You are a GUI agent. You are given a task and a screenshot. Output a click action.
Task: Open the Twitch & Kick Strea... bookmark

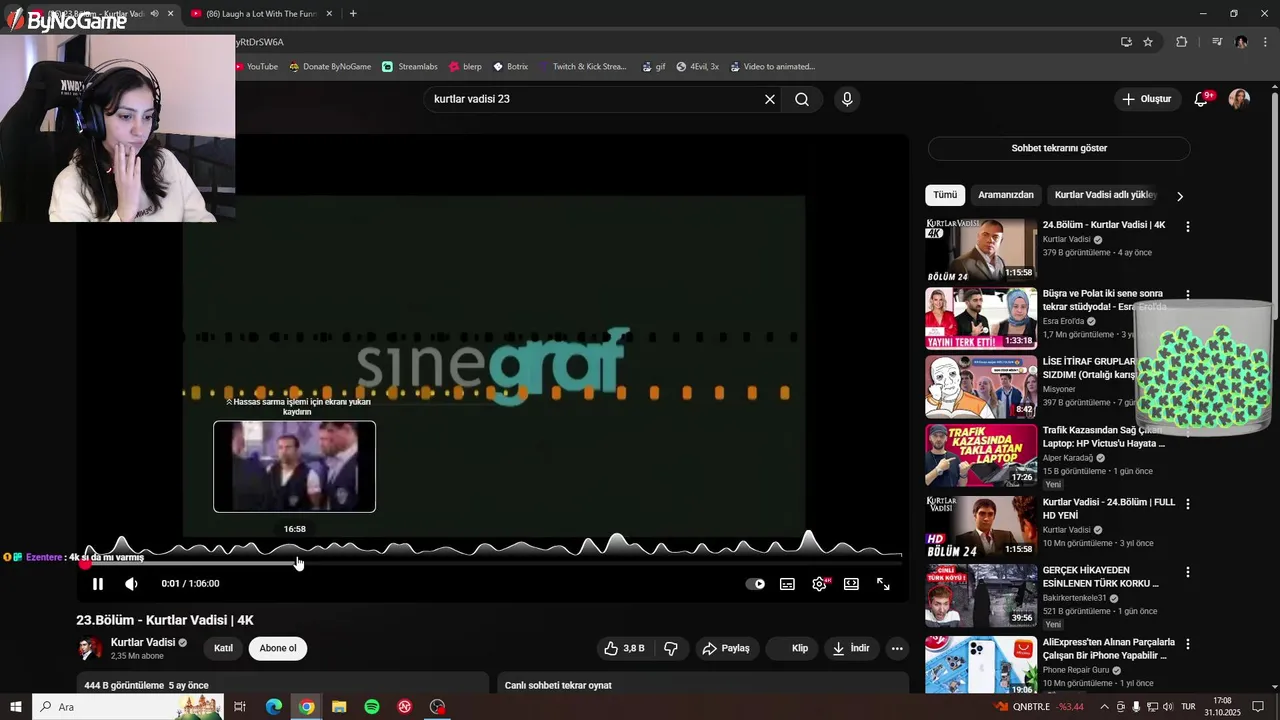point(582,67)
